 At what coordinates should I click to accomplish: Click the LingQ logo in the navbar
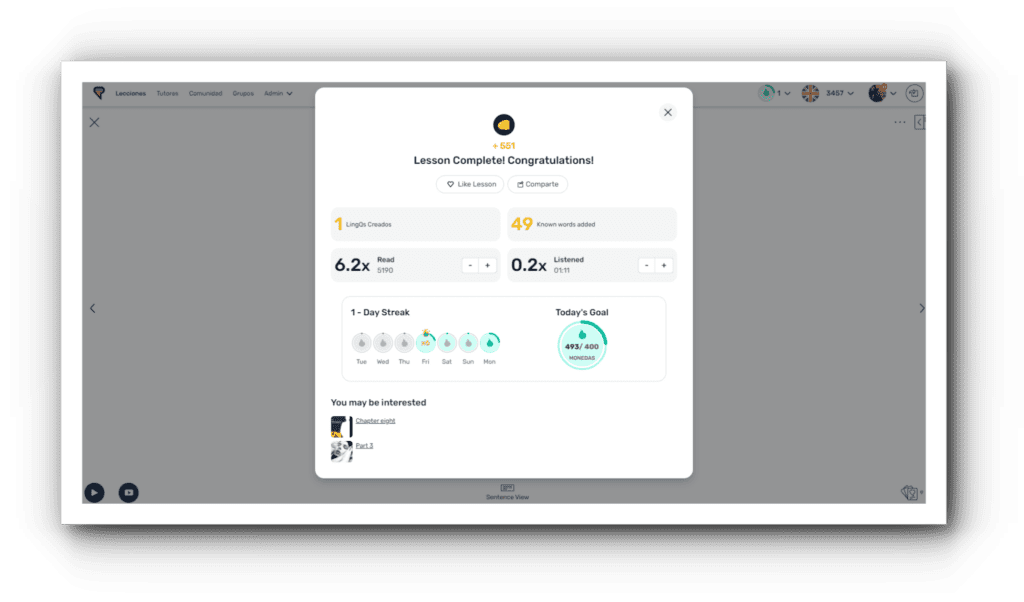coord(99,93)
